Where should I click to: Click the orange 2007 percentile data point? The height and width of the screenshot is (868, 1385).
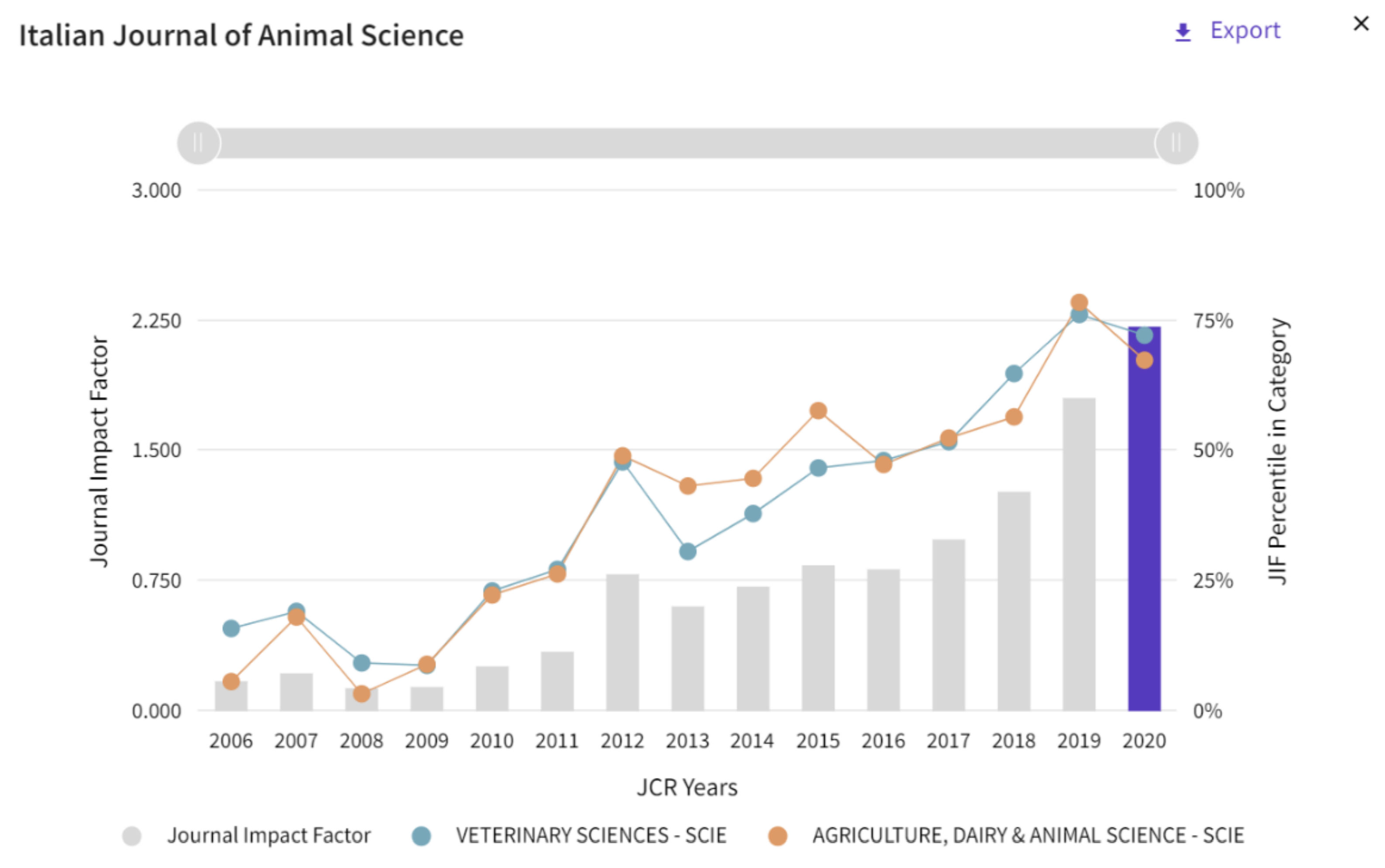pyautogui.click(x=296, y=617)
